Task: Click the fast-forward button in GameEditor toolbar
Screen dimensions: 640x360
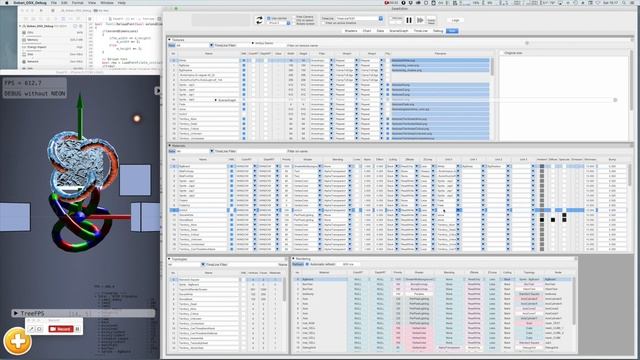Action: 420,20
